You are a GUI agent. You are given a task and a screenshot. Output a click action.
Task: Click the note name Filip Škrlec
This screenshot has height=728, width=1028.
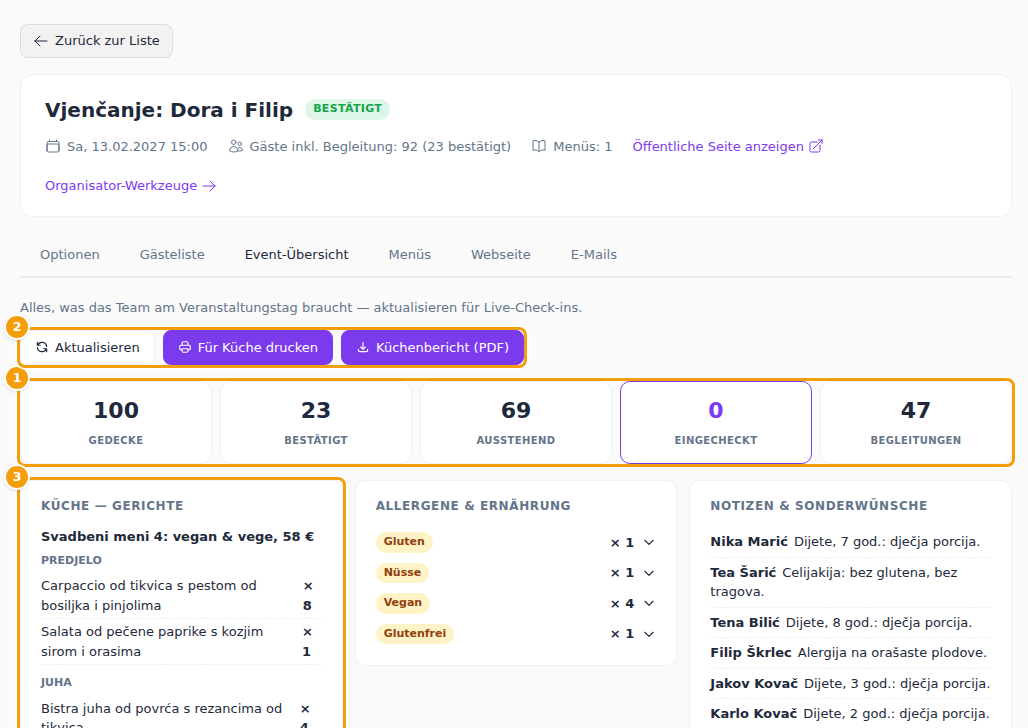751,653
